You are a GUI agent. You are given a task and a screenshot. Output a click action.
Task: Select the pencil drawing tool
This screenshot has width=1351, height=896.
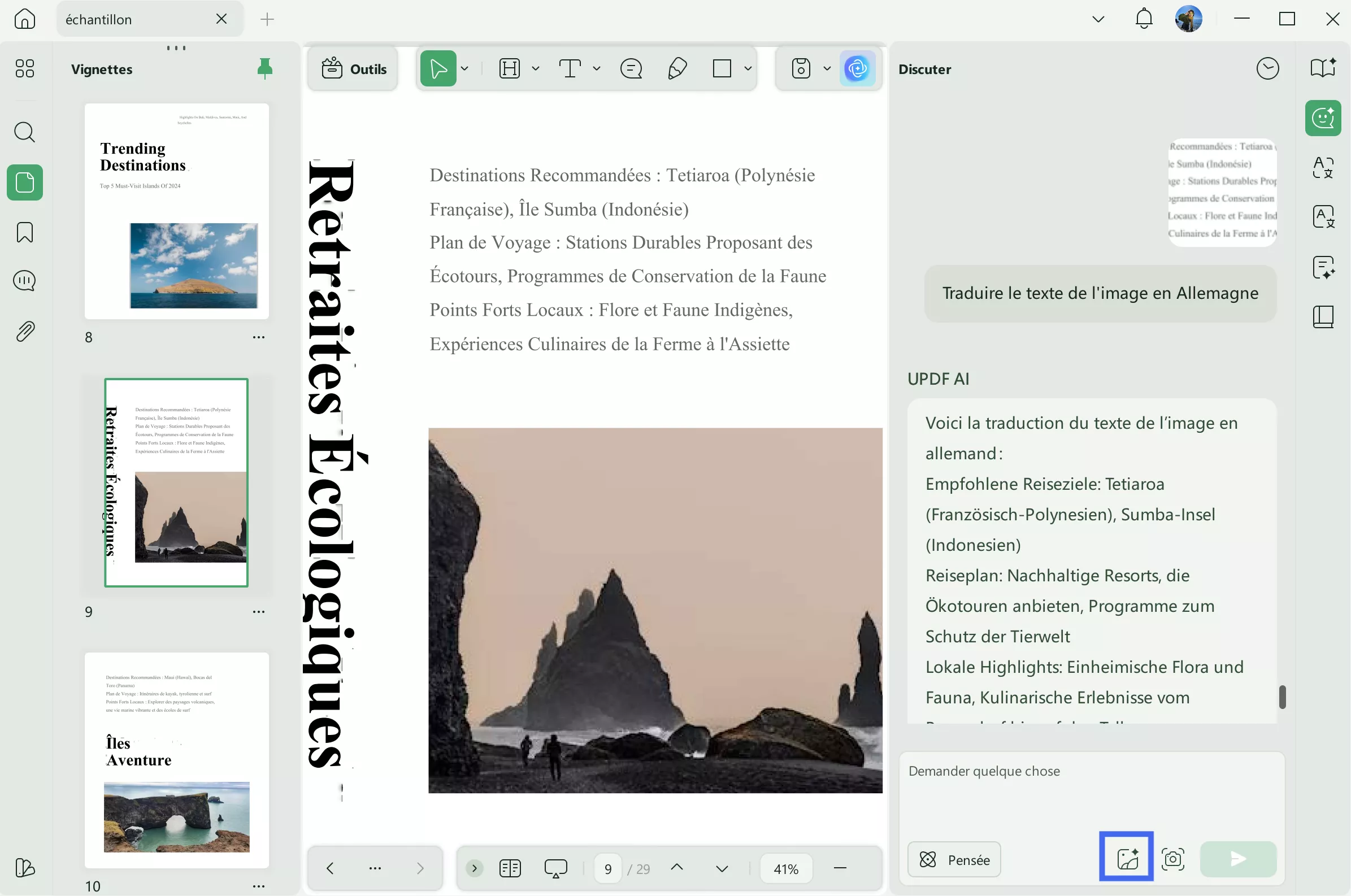coord(677,68)
